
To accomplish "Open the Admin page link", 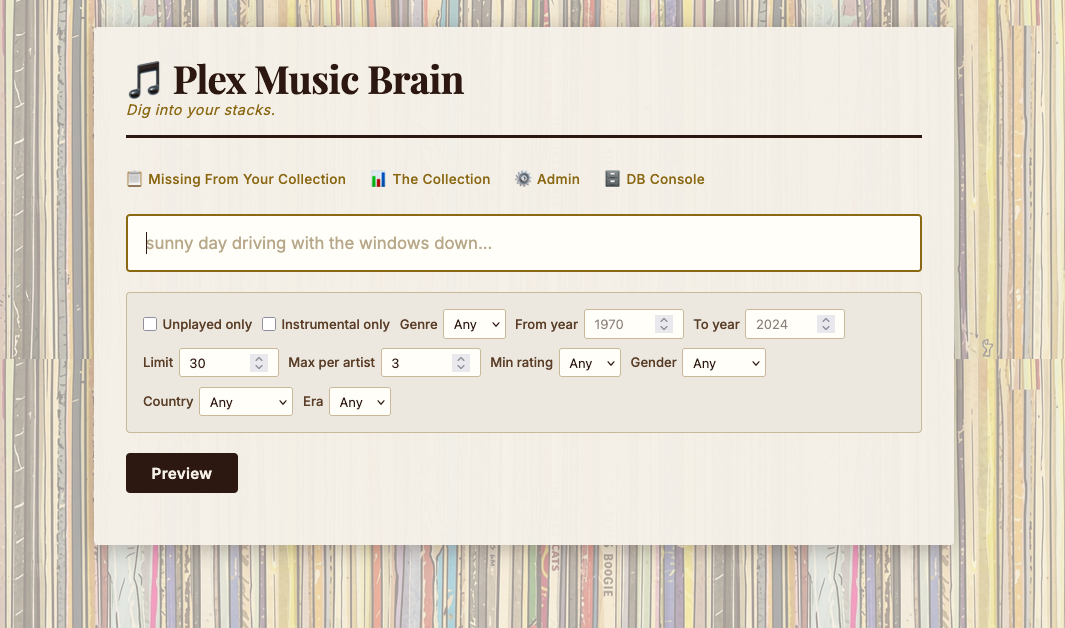I will [x=558, y=179].
